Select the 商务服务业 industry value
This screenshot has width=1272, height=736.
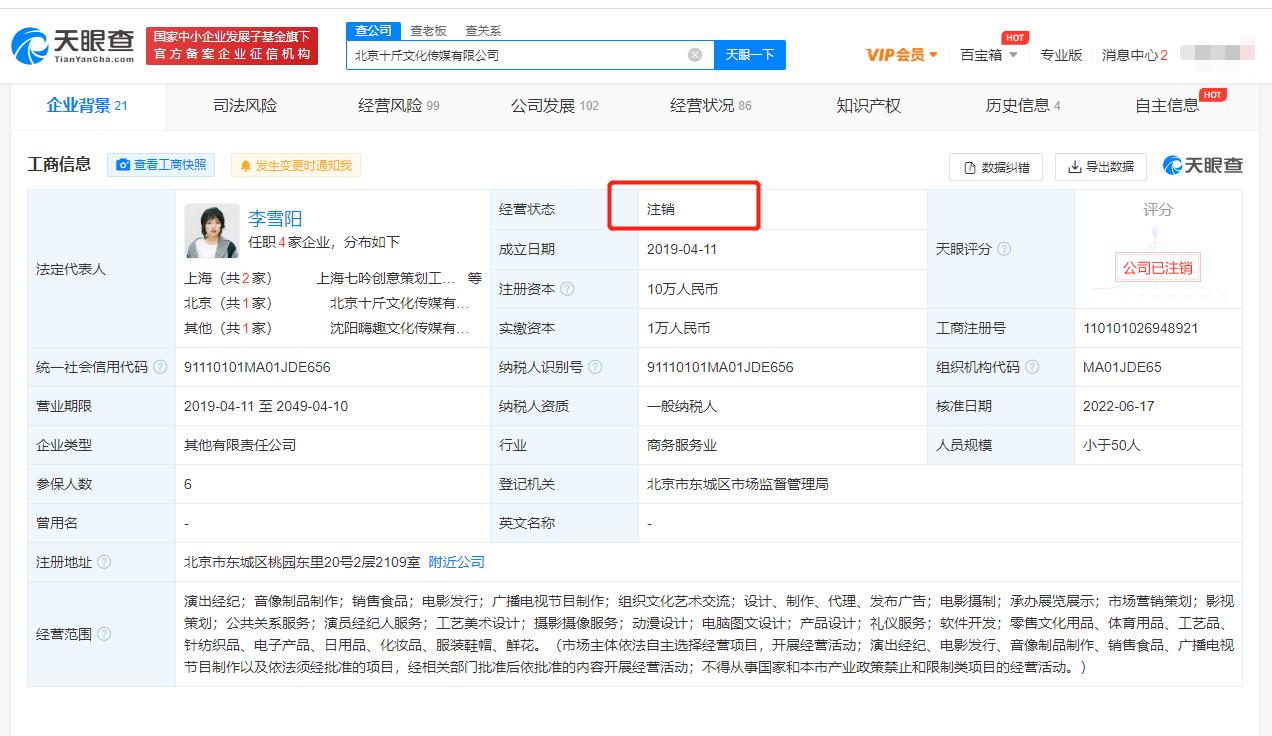[682, 445]
